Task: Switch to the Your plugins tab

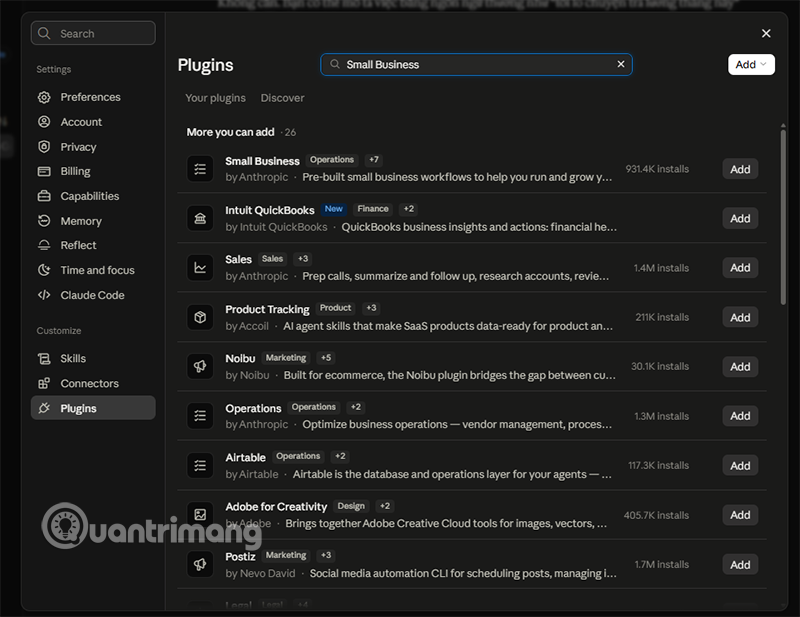Action: pyautogui.click(x=215, y=98)
